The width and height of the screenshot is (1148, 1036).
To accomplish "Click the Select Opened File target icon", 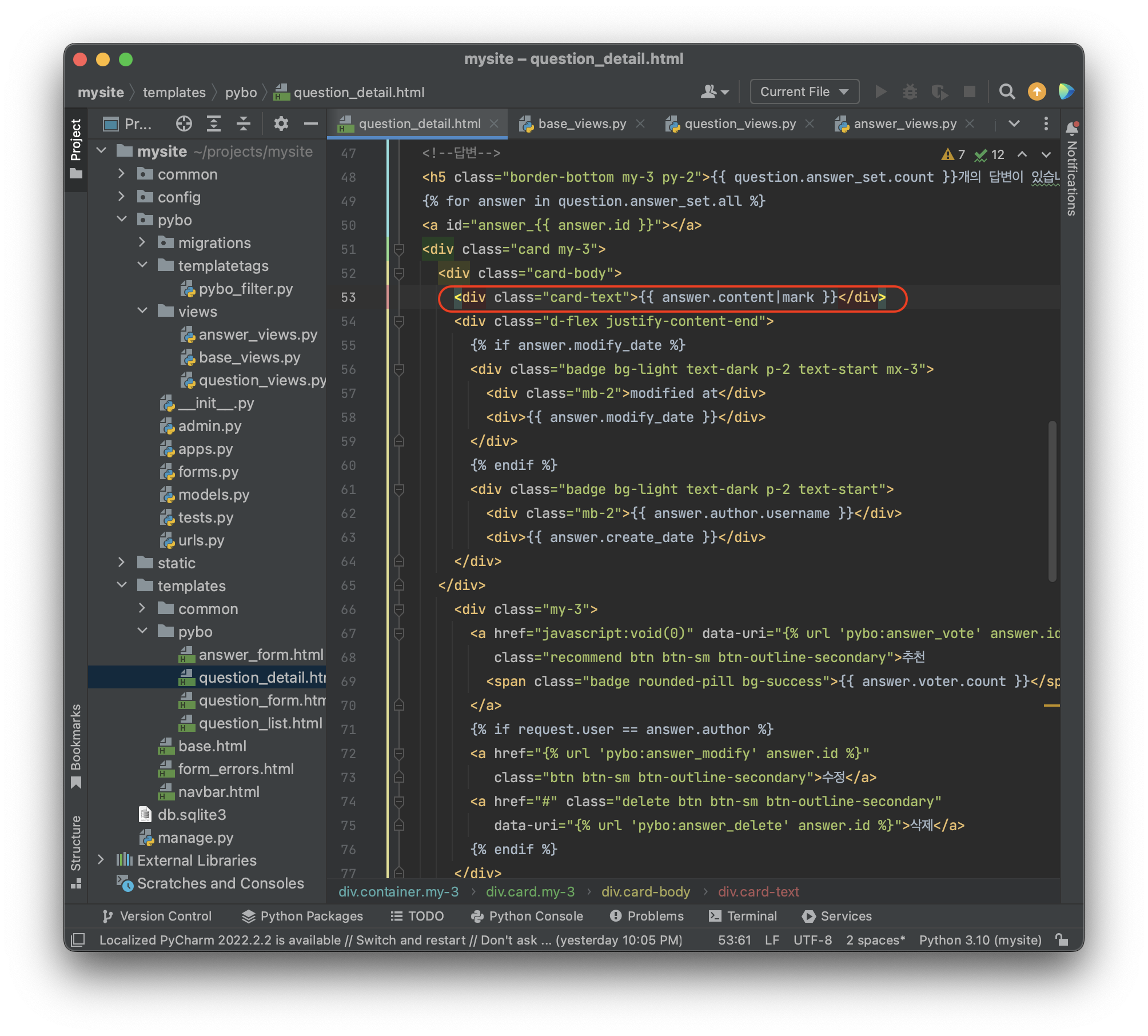I will (x=184, y=123).
